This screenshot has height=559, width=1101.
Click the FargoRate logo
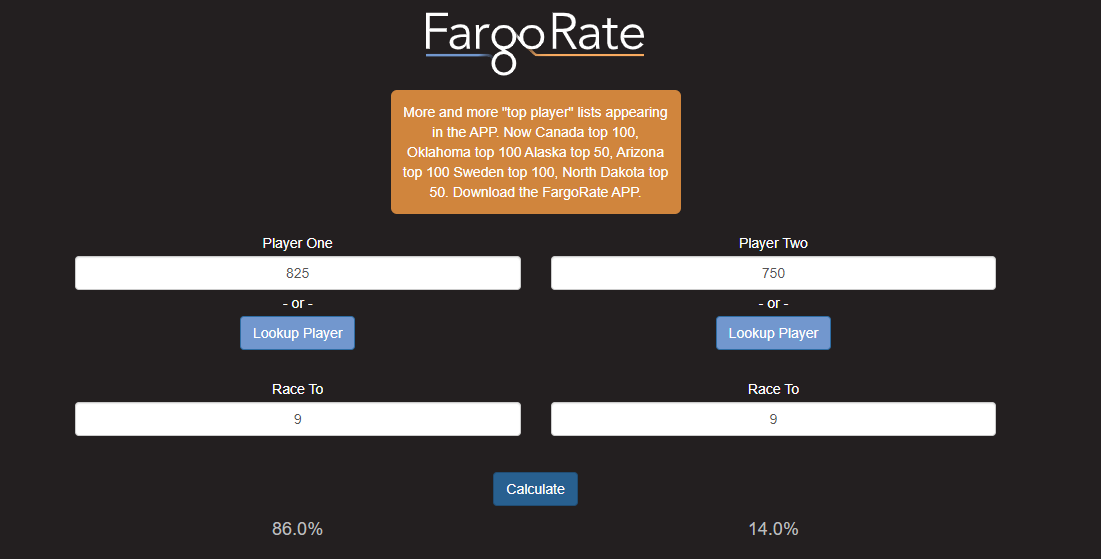(534, 40)
